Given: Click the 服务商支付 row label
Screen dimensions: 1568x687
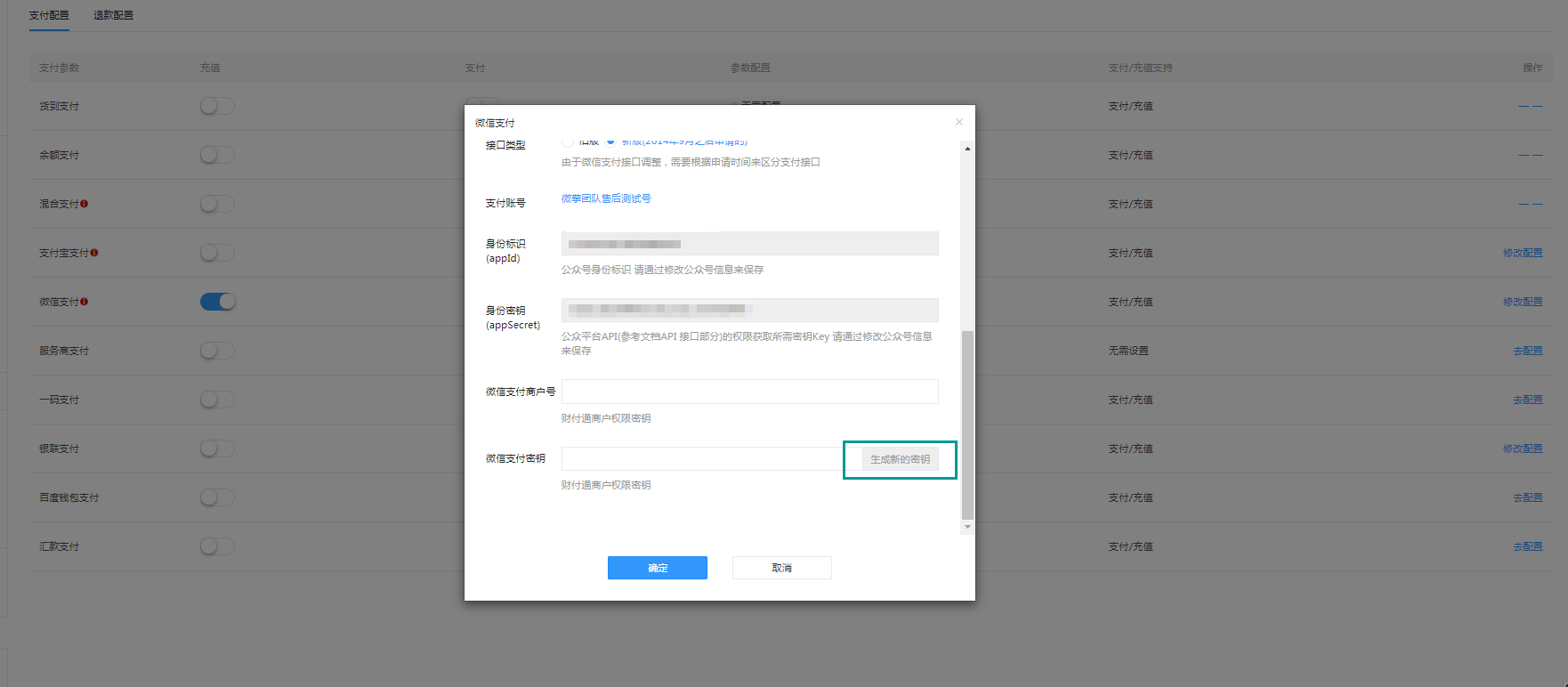Looking at the screenshot, I should pos(64,351).
